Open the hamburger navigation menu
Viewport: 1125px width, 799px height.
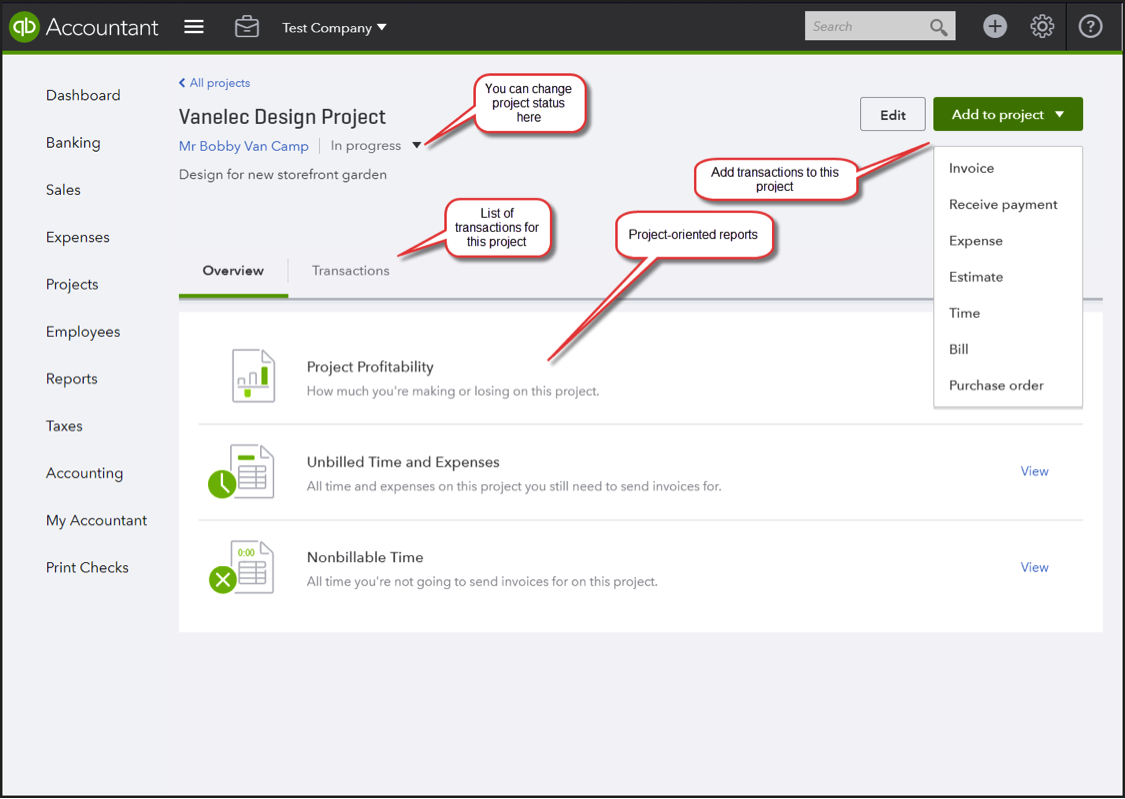tap(194, 26)
